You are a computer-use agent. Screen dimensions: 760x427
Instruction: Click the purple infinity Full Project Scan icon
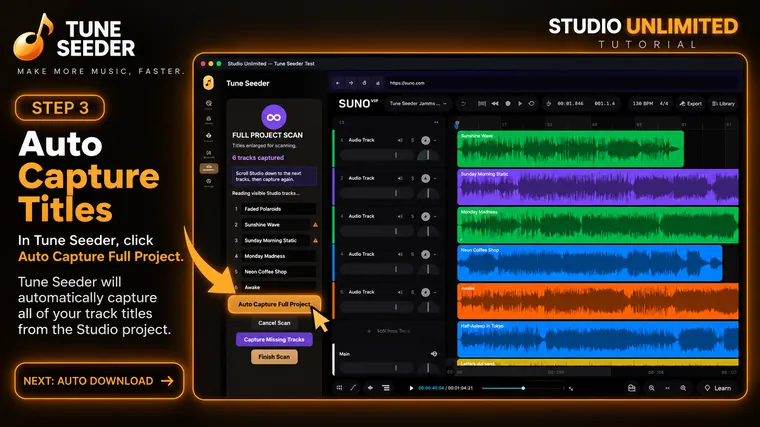coord(274,117)
